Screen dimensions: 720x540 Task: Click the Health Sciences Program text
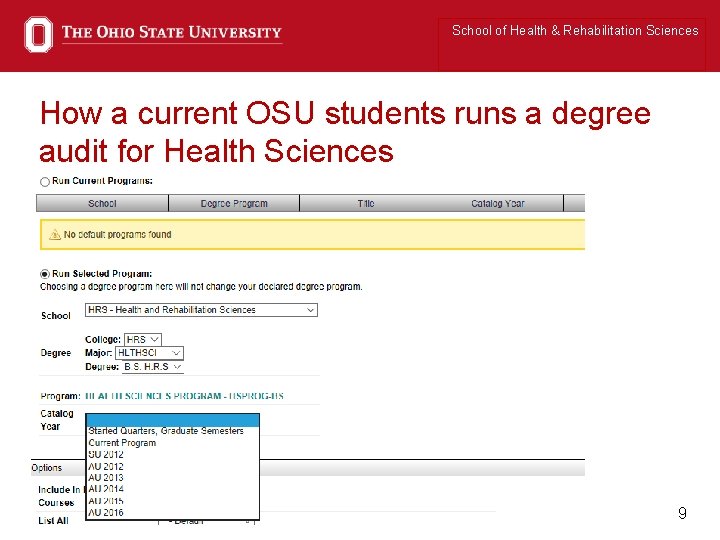click(x=184, y=396)
